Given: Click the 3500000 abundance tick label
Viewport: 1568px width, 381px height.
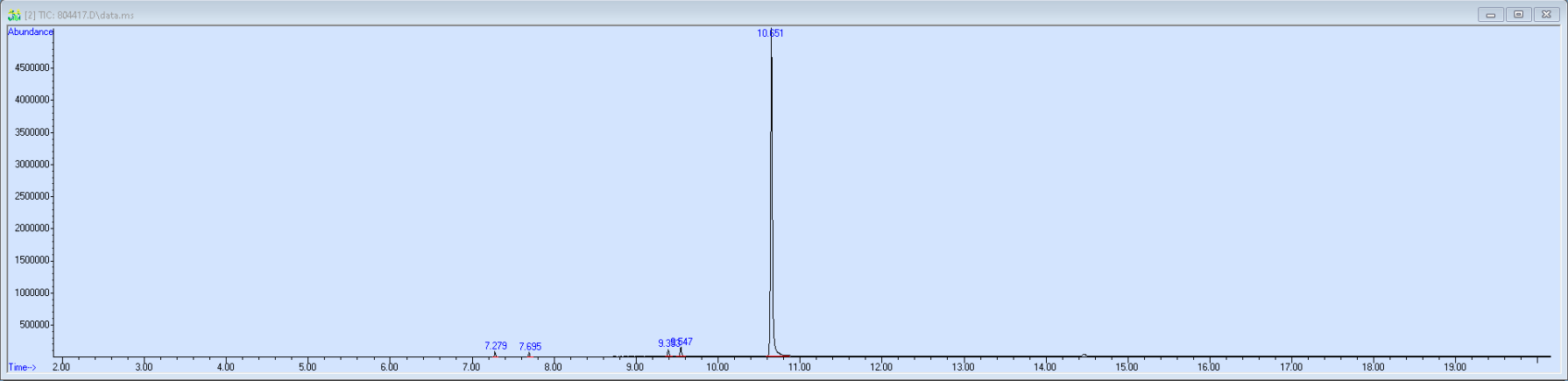Looking at the screenshot, I should pos(32,132).
